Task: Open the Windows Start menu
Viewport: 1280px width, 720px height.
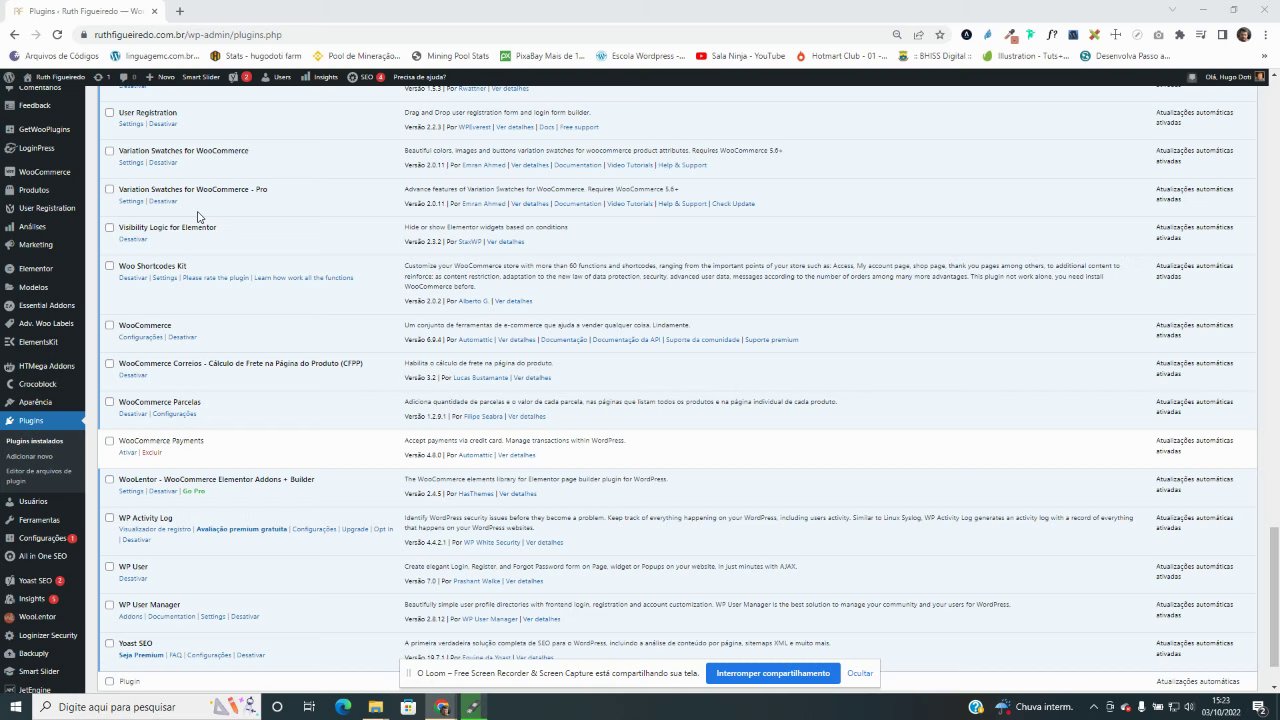Action: pos(15,707)
